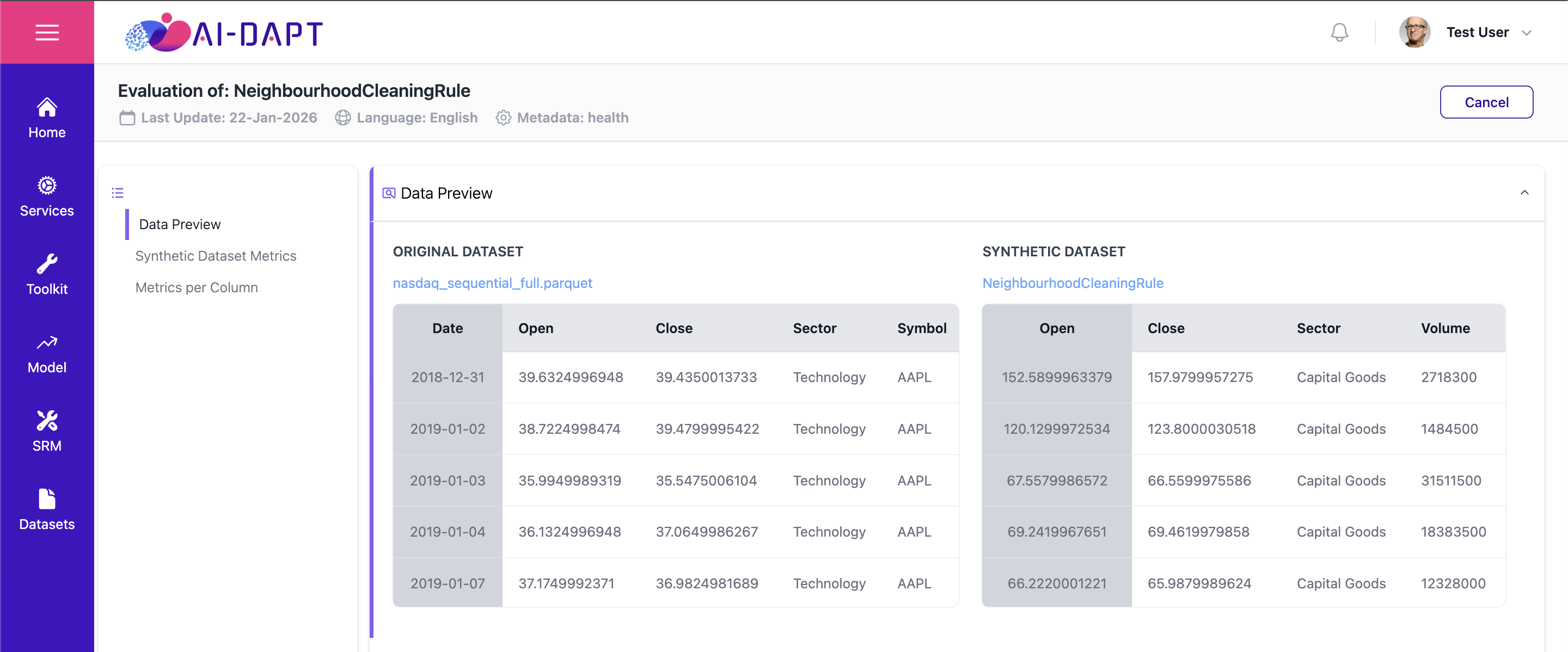This screenshot has width=1568, height=652.
Task: Open NeighbourhoodCleaningRule dataset link
Action: tap(1073, 283)
